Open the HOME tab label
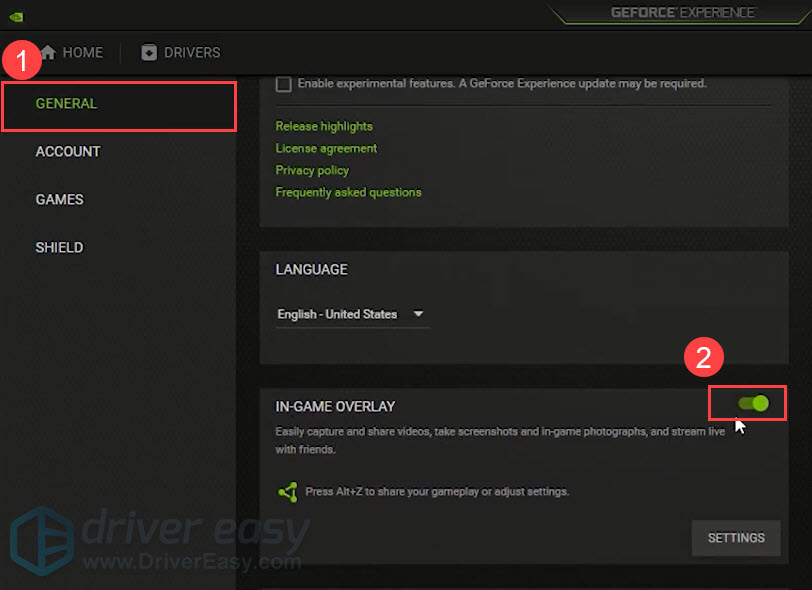The image size is (812, 590). [83, 53]
